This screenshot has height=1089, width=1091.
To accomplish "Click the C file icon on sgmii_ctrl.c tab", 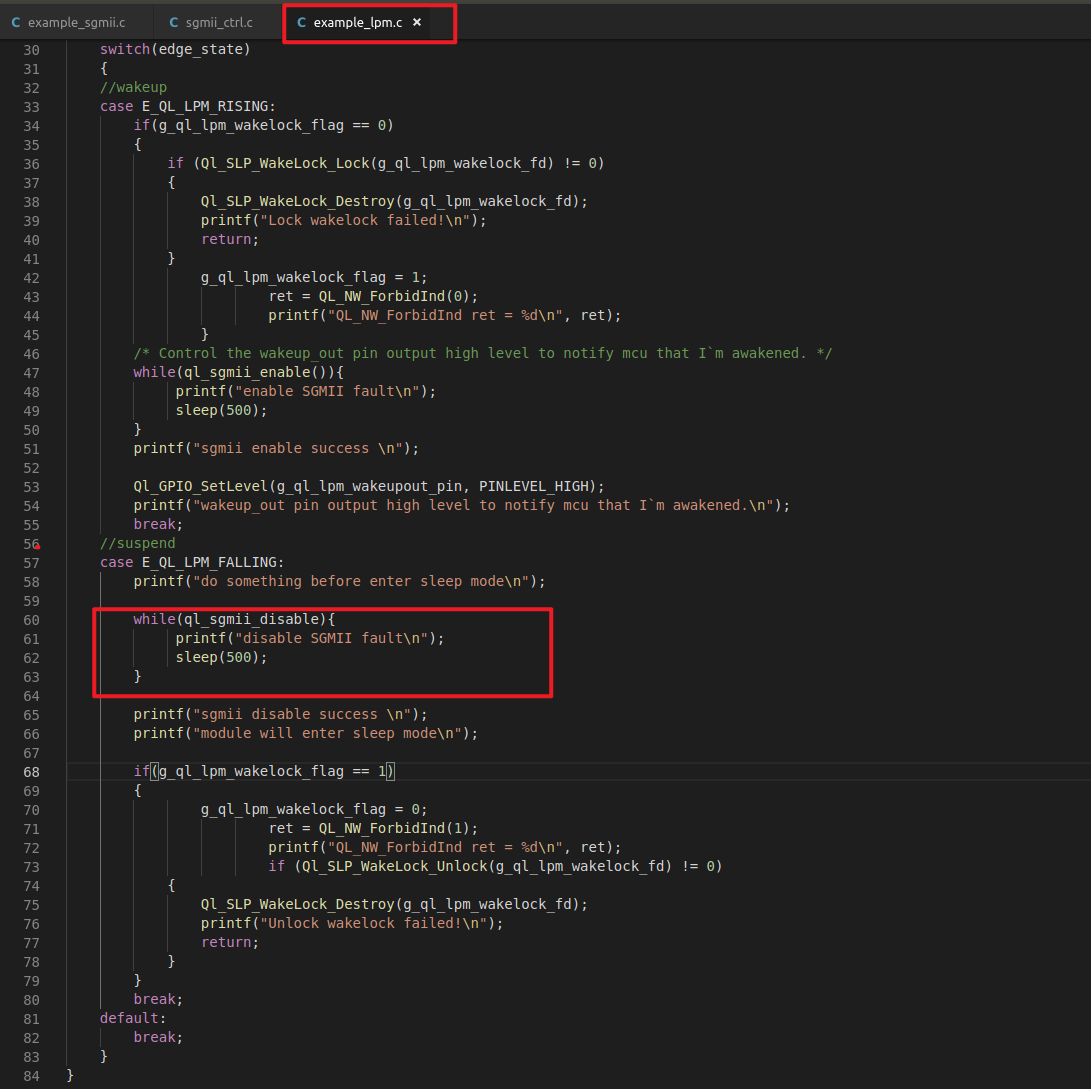I will (x=174, y=22).
